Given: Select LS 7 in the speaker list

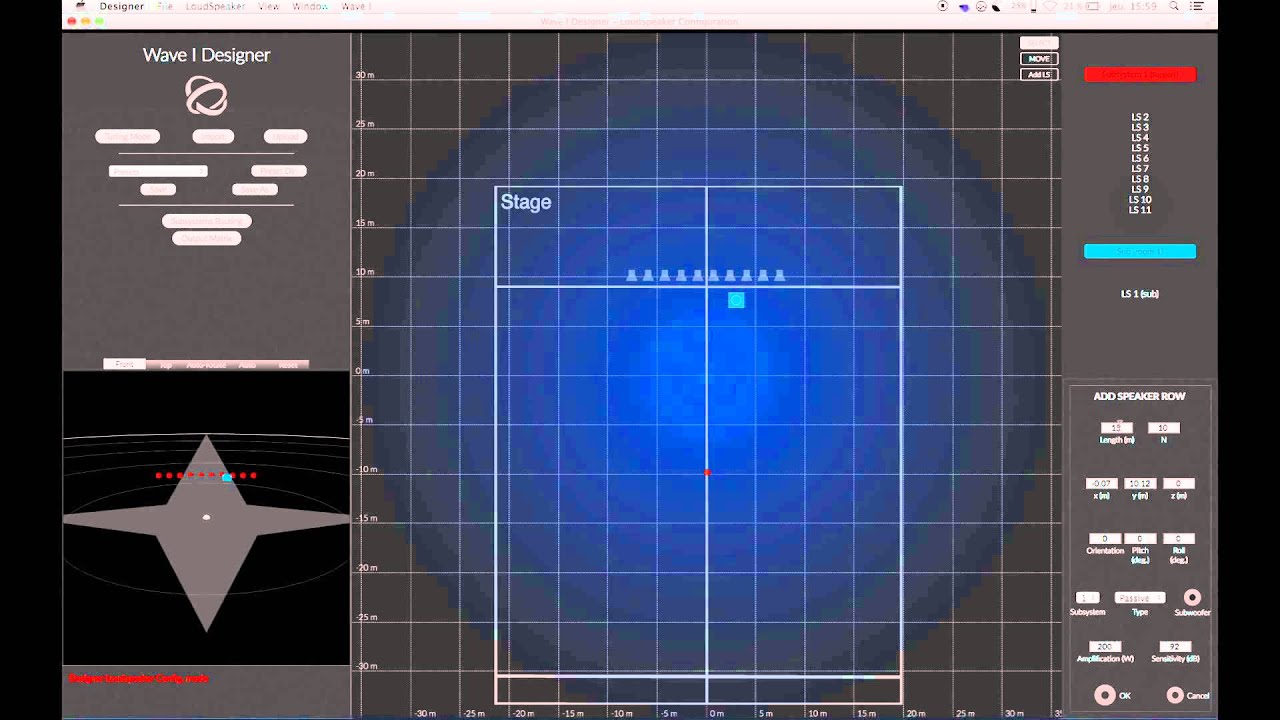Looking at the screenshot, I should [1140, 169].
